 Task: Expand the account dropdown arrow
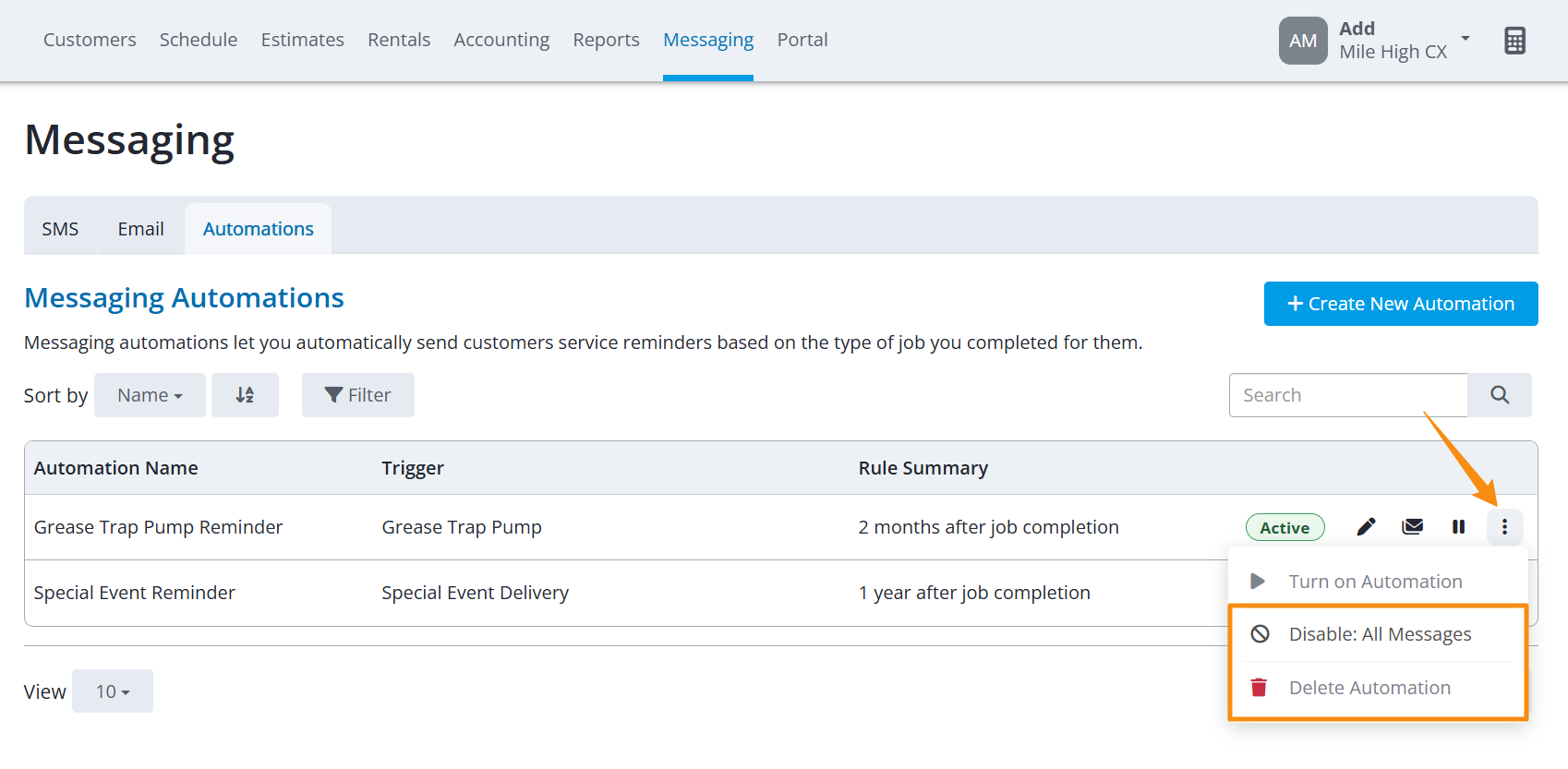click(x=1465, y=39)
